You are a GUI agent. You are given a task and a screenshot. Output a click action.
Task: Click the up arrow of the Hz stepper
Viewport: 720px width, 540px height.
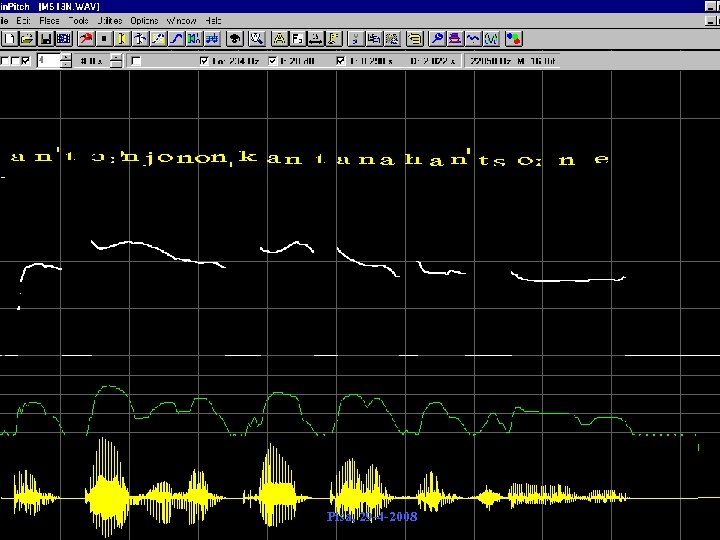[117, 57]
